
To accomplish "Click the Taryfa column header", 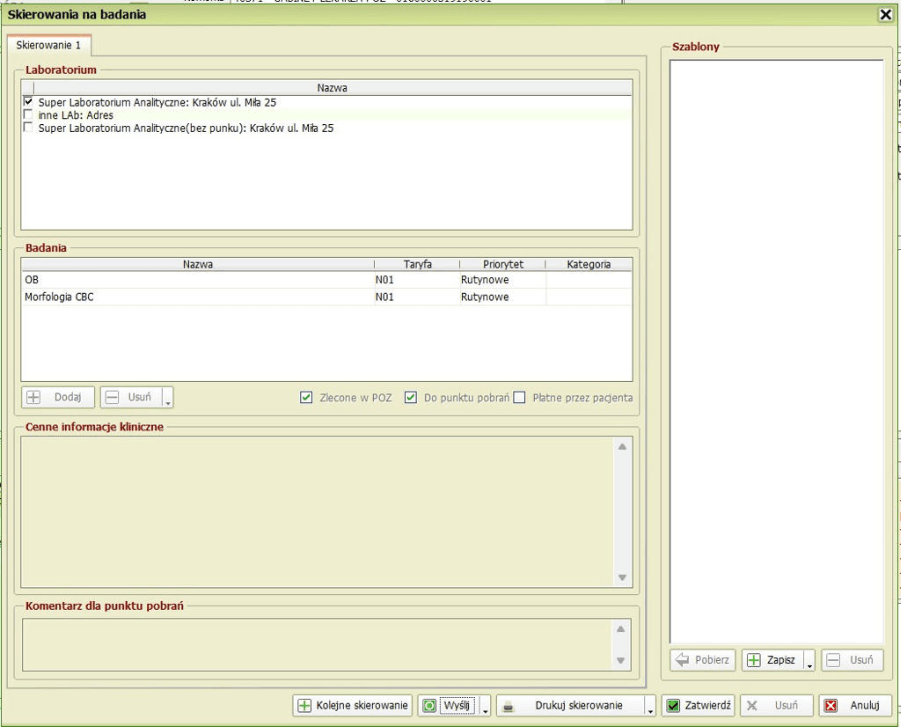I will pos(417,264).
